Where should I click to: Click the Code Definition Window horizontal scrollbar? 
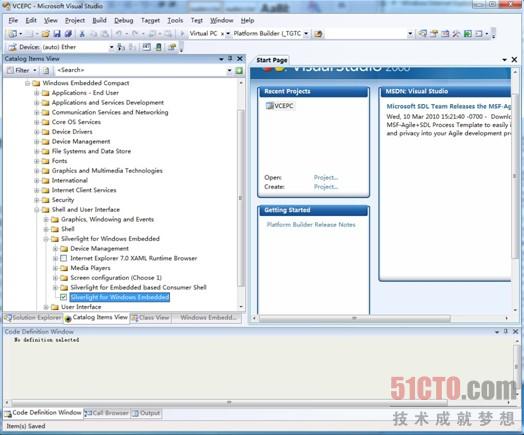click(x=229, y=403)
